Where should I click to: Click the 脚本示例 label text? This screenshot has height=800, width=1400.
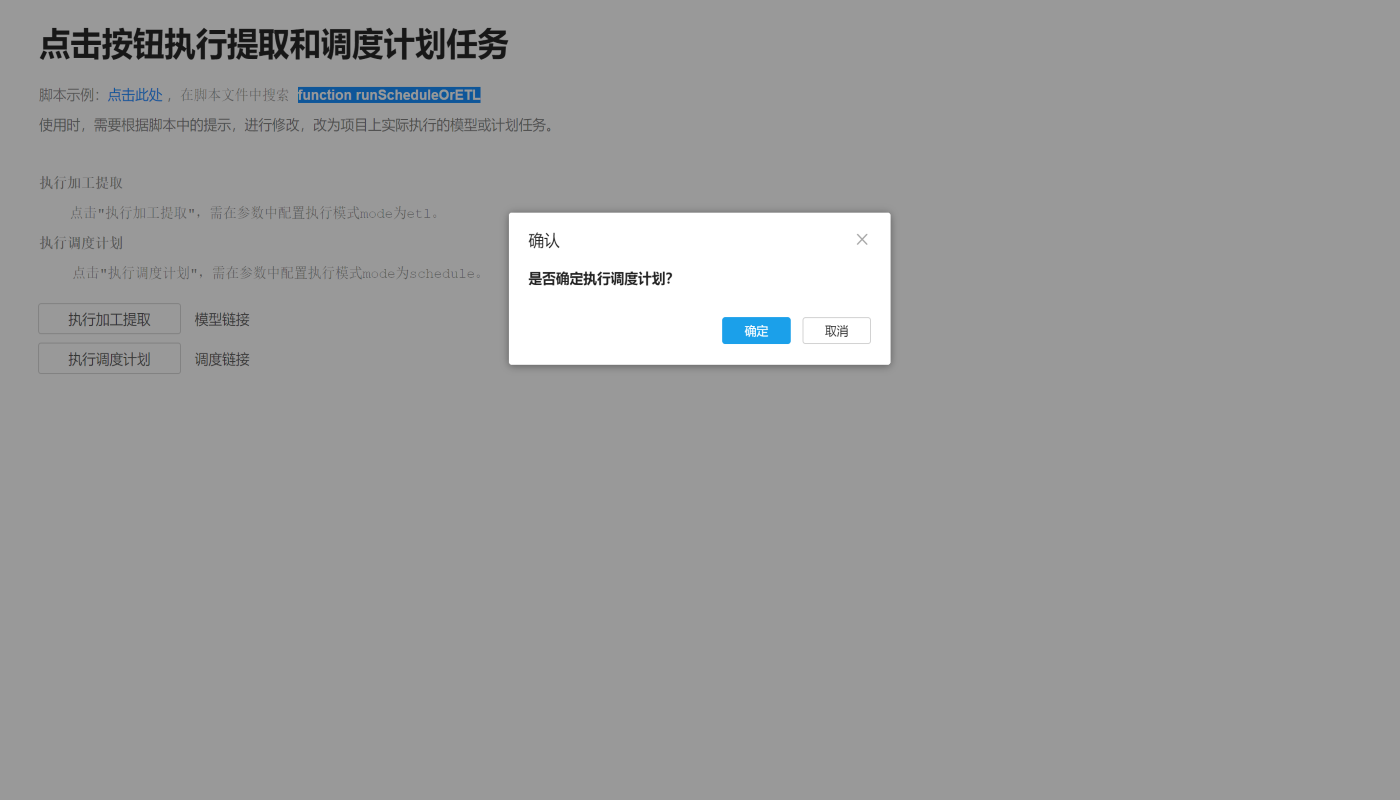[x=68, y=95]
